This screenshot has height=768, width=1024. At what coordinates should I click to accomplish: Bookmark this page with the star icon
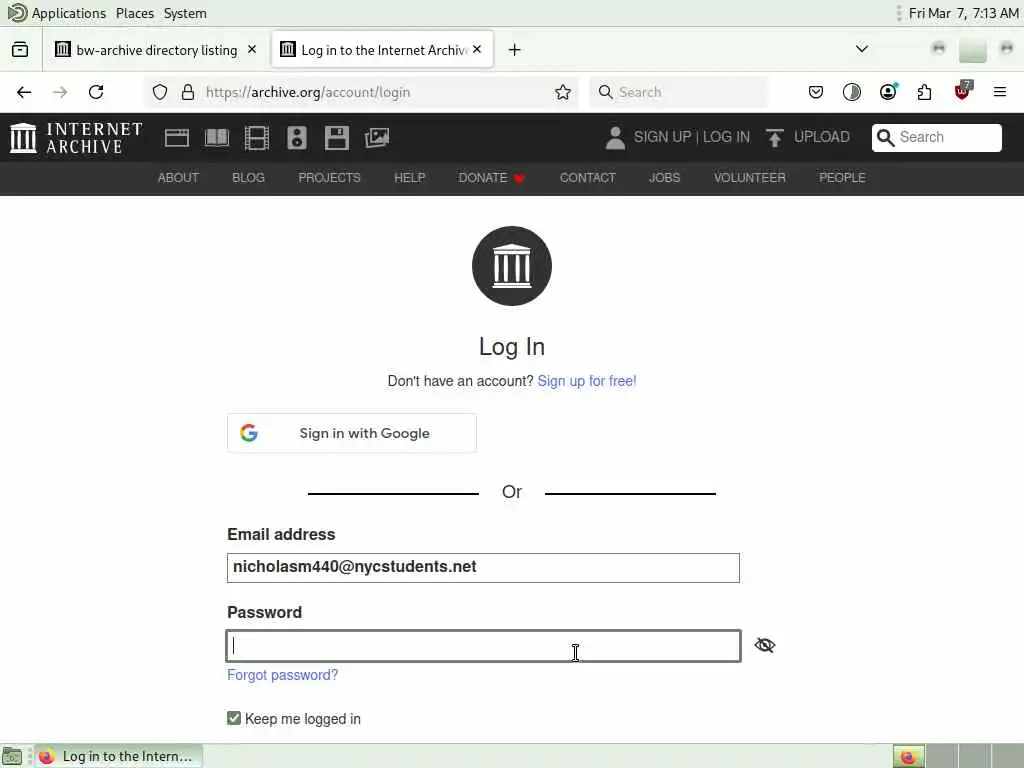(563, 92)
